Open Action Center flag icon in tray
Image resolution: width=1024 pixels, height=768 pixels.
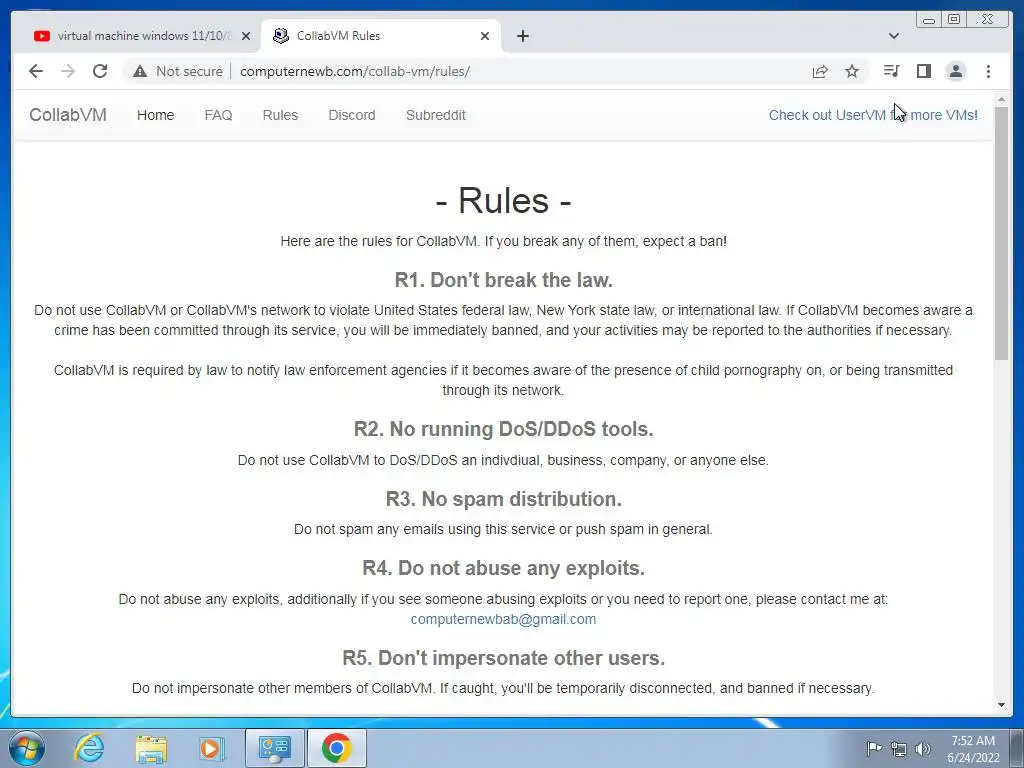tap(873, 748)
